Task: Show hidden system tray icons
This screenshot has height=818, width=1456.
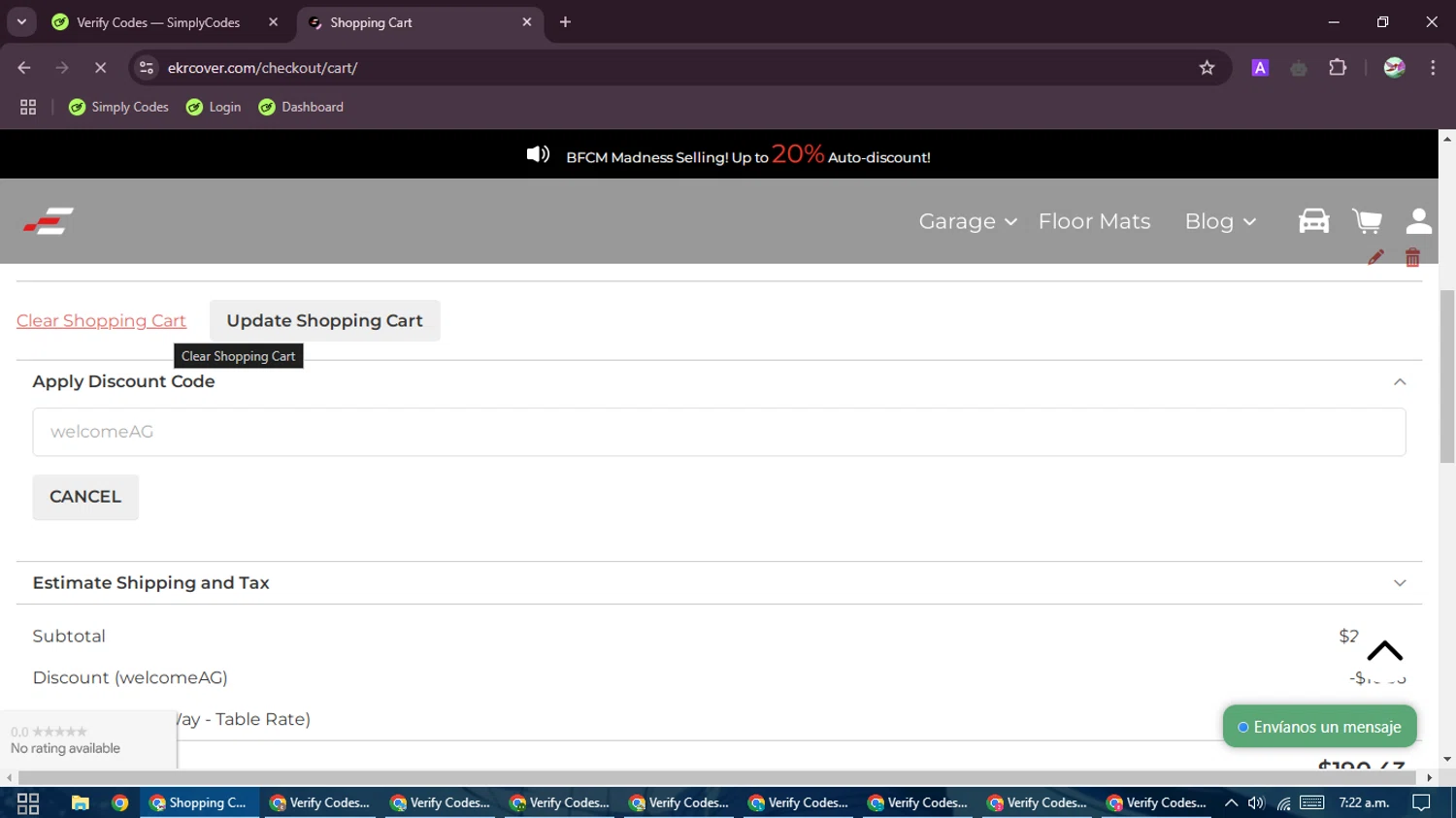Action: 1231,802
